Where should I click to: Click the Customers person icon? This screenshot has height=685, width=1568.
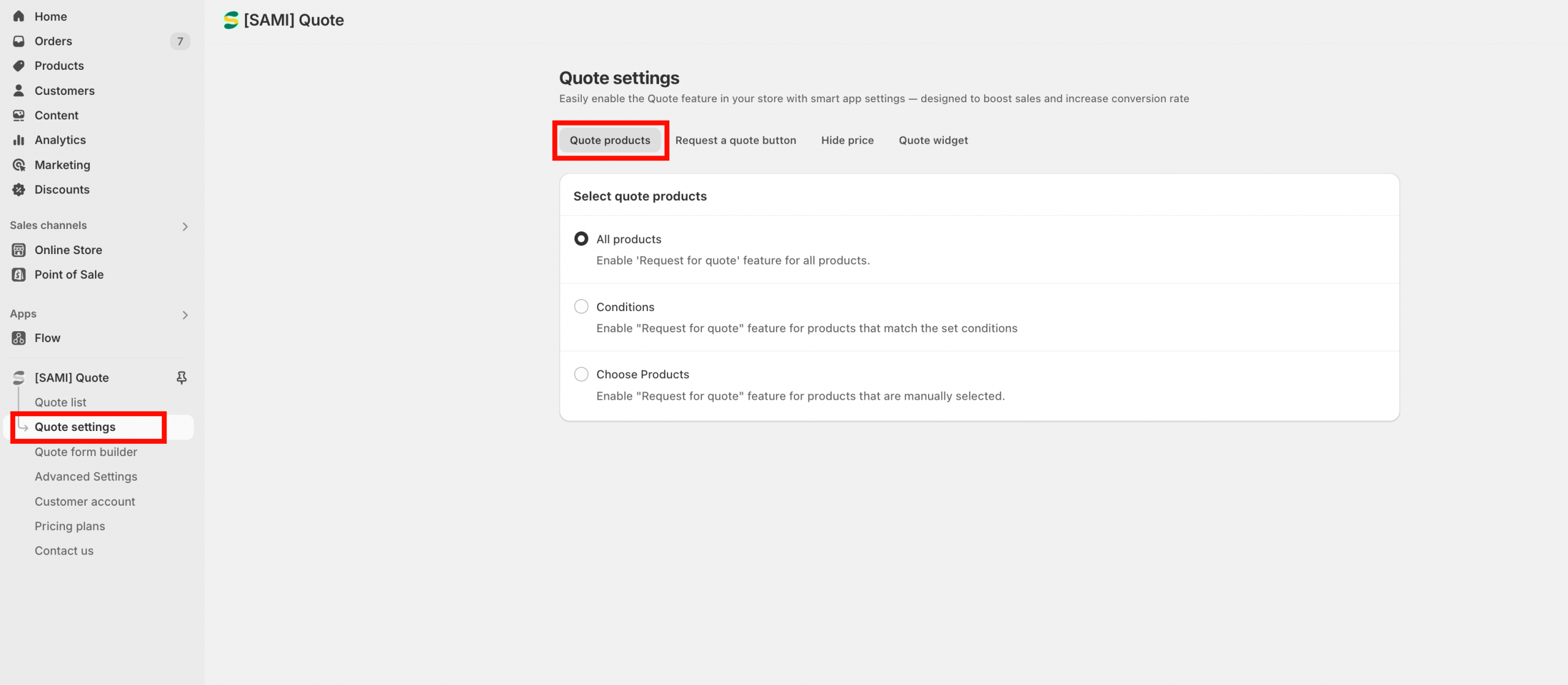click(18, 91)
